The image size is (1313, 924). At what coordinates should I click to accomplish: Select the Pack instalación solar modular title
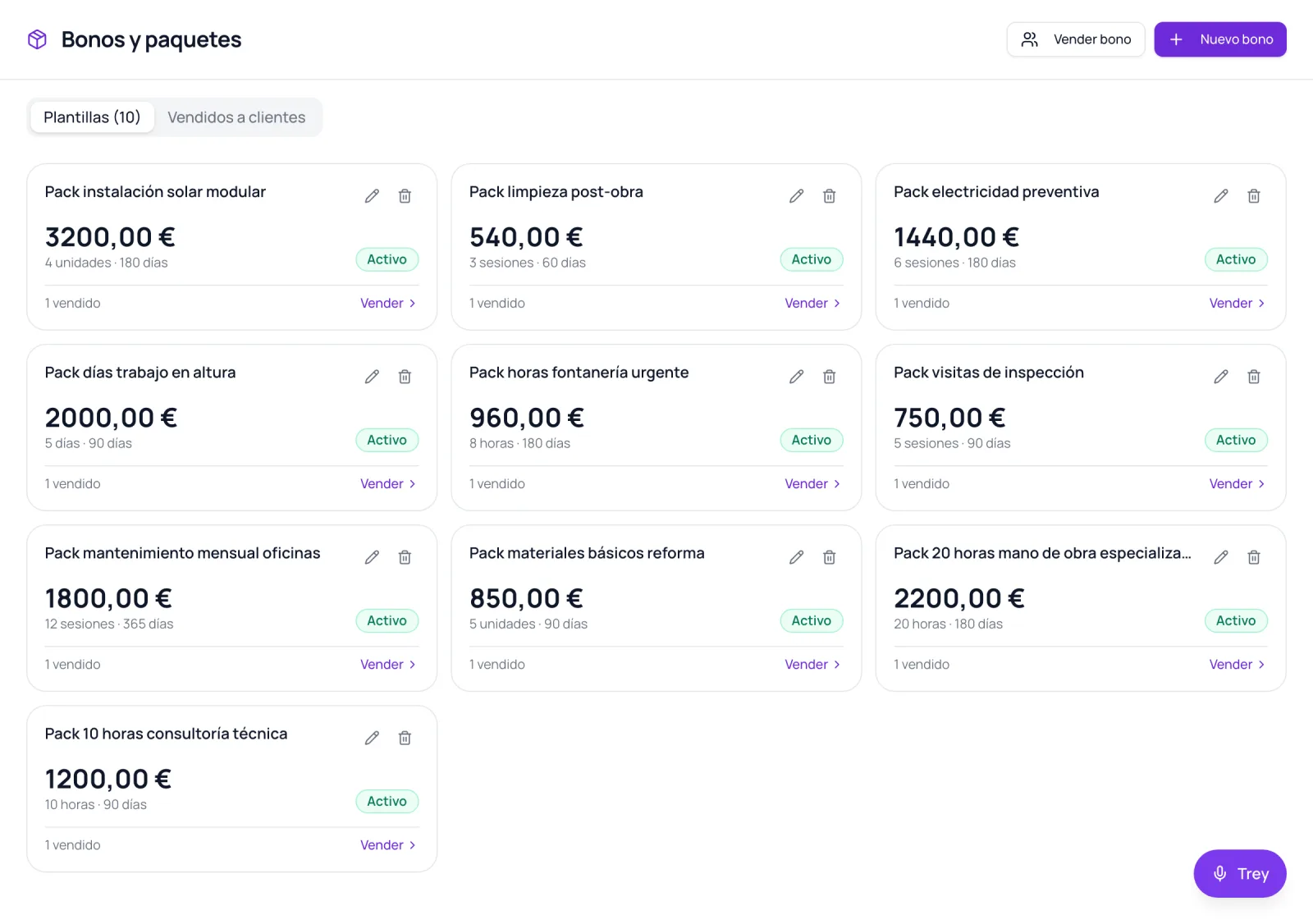click(x=155, y=192)
